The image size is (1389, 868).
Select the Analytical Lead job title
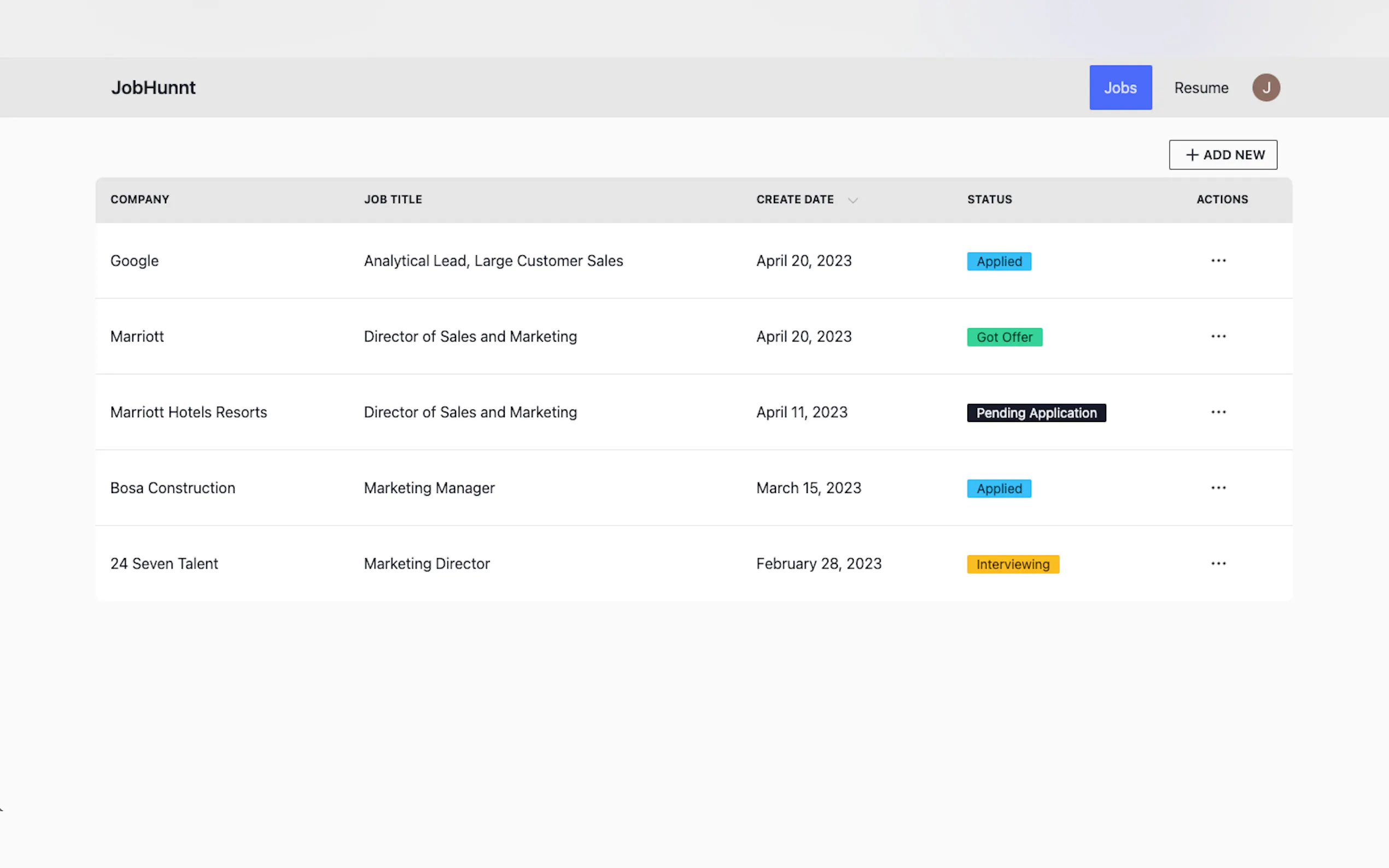pos(493,261)
